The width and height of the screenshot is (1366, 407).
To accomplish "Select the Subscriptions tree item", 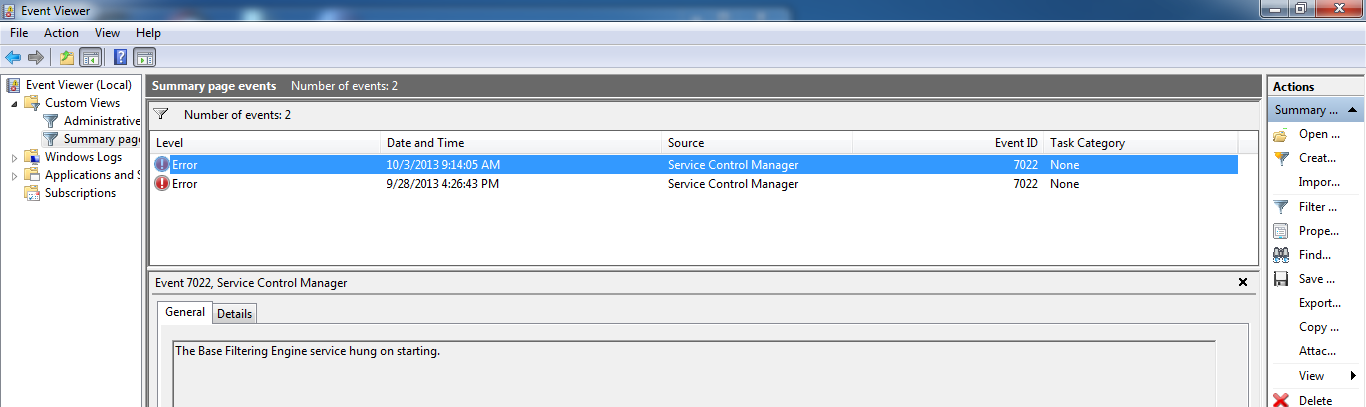I will 80,193.
